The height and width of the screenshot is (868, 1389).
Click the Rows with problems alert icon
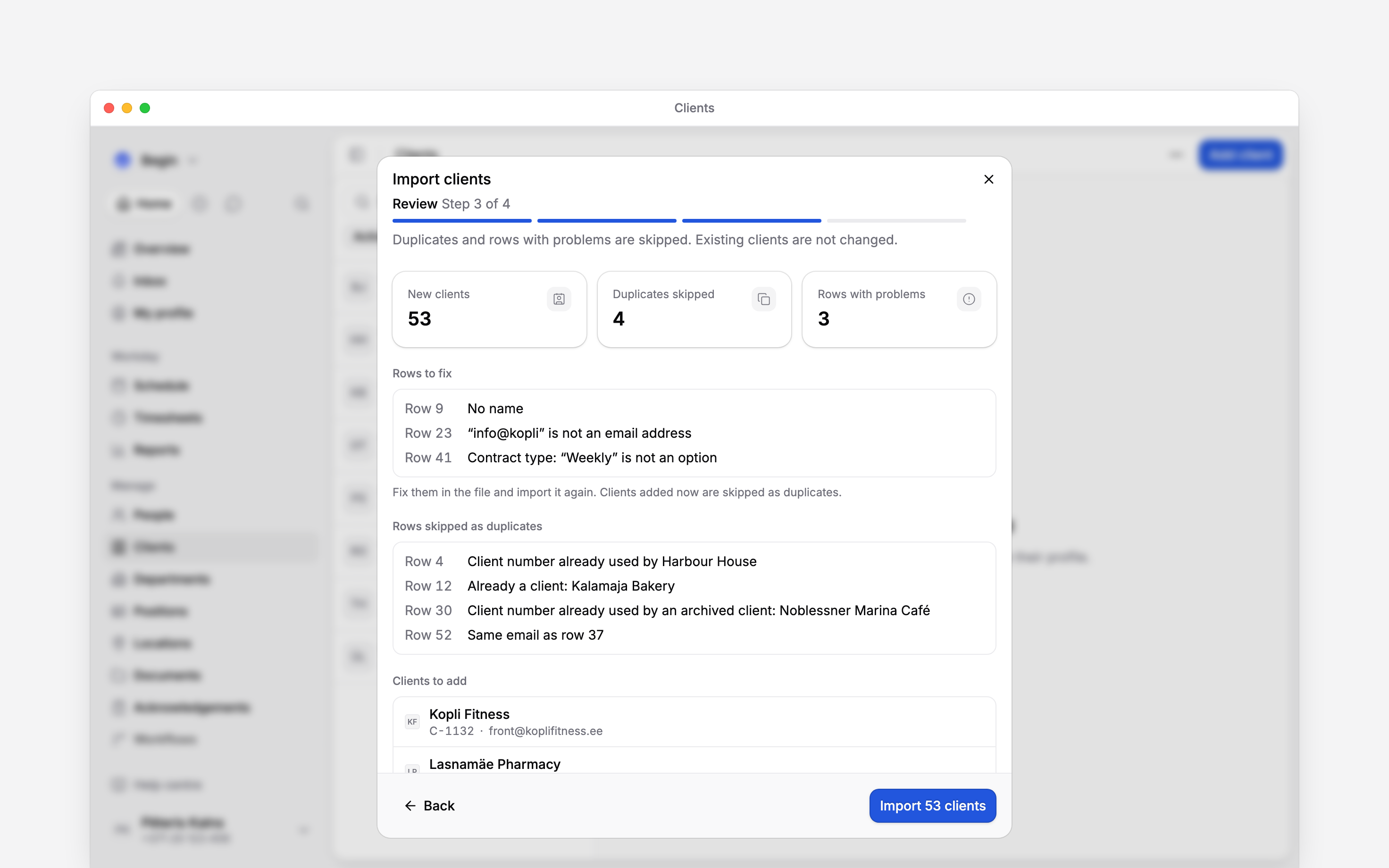pyautogui.click(x=969, y=299)
